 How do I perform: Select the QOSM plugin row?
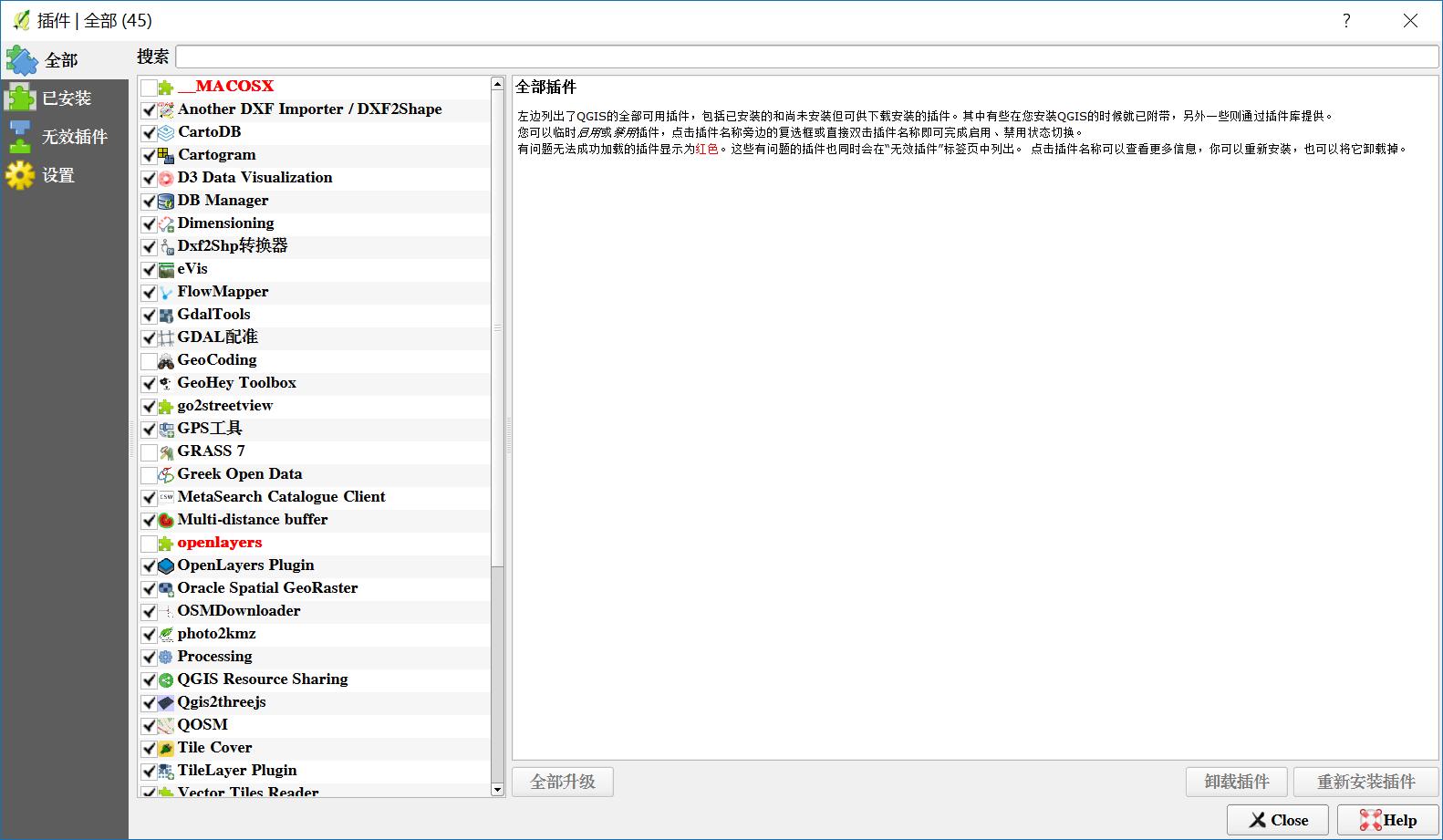[315, 726]
